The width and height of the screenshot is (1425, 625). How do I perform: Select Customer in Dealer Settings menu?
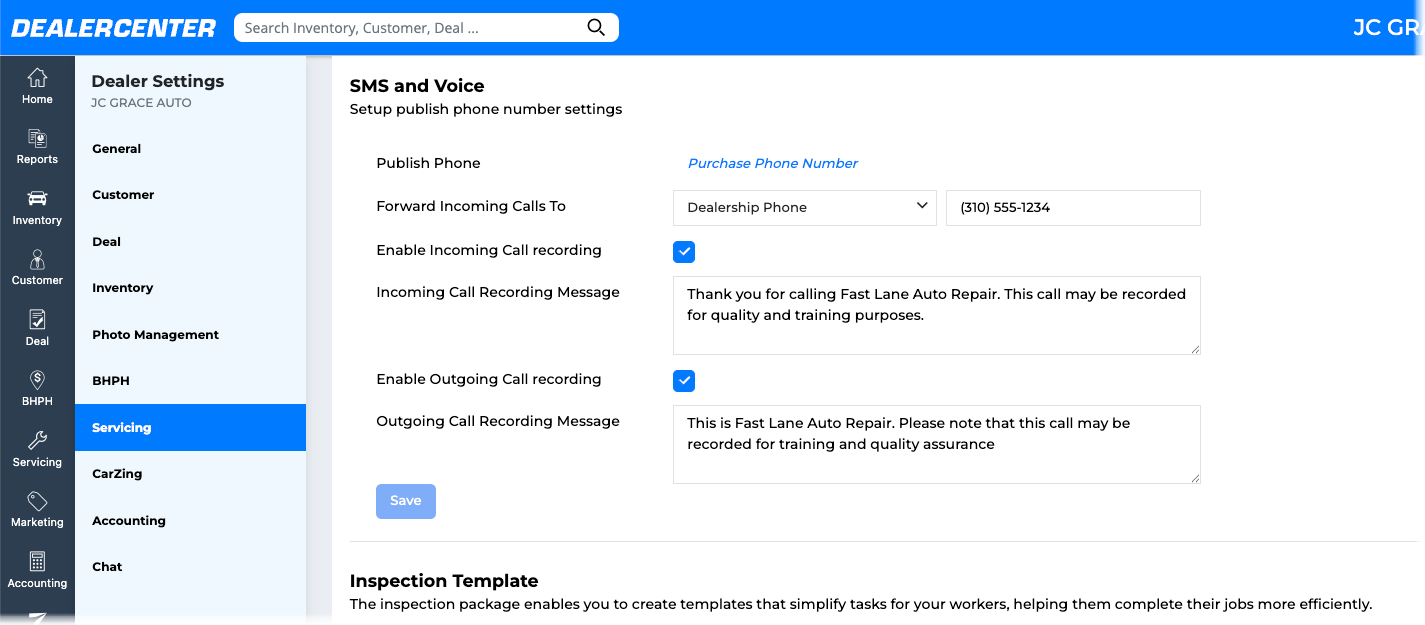pyautogui.click(x=190, y=195)
